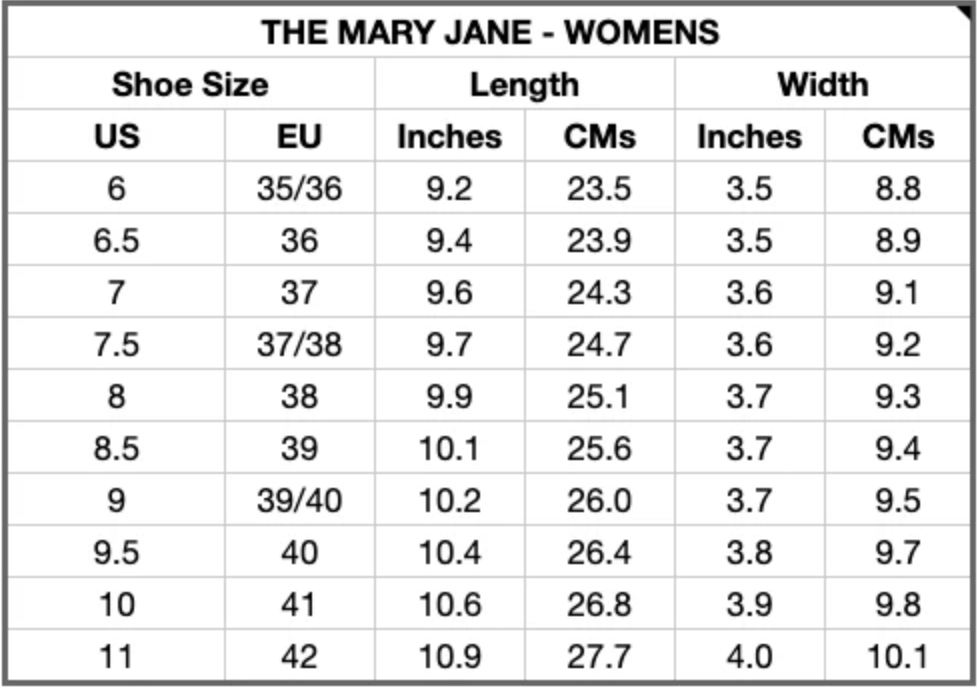Click the 'Length' column group header

[524, 84]
